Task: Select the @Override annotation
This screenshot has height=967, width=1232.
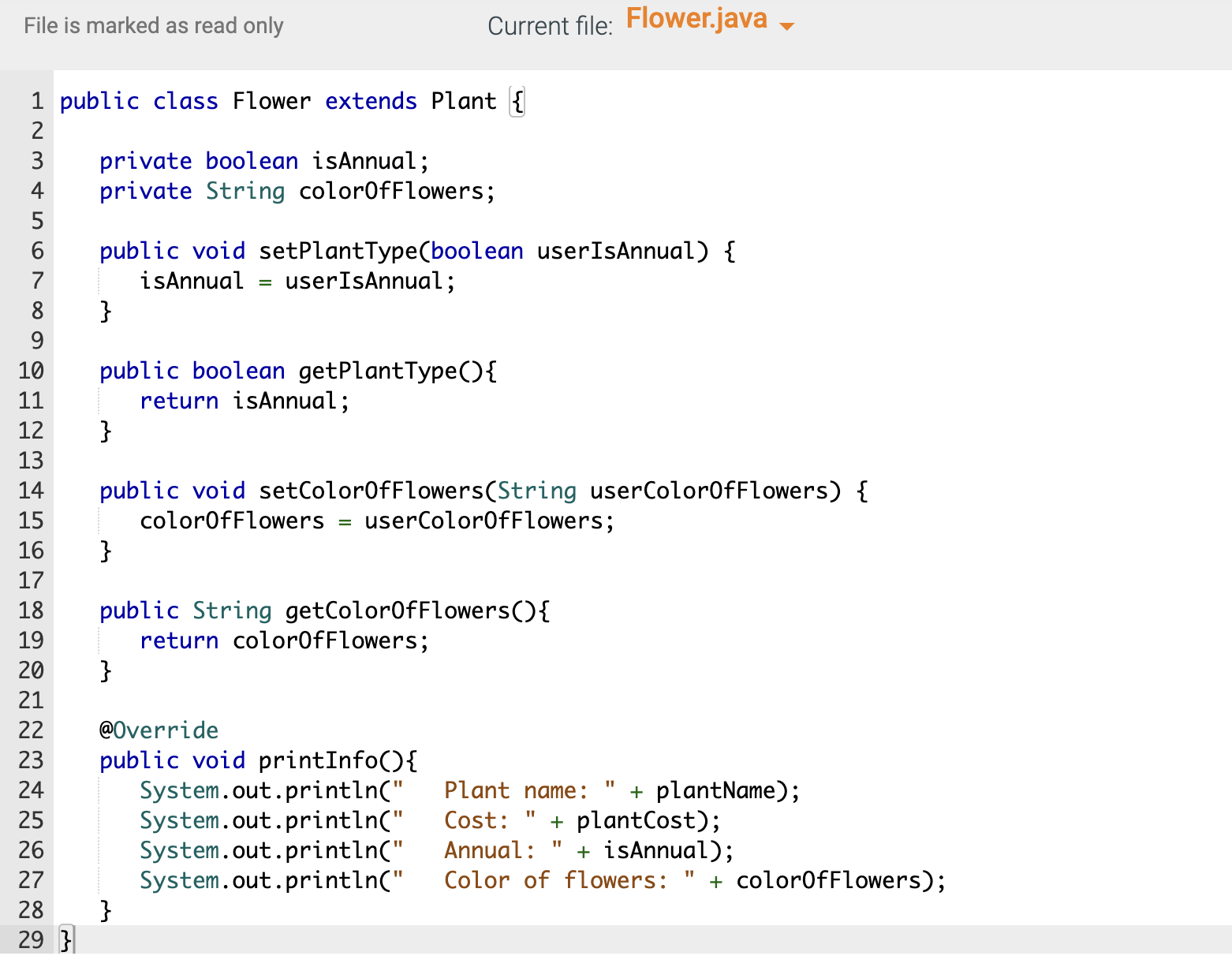Action: click(x=159, y=730)
